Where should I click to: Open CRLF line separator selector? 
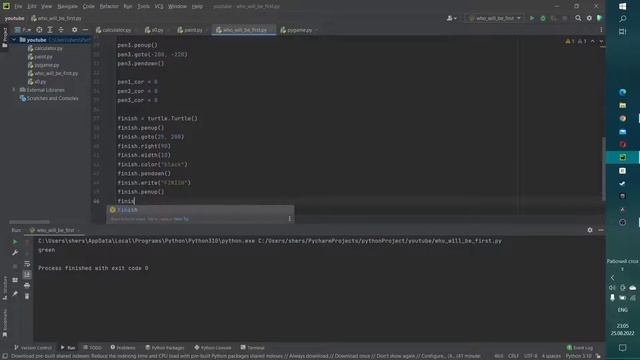coord(513,356)
